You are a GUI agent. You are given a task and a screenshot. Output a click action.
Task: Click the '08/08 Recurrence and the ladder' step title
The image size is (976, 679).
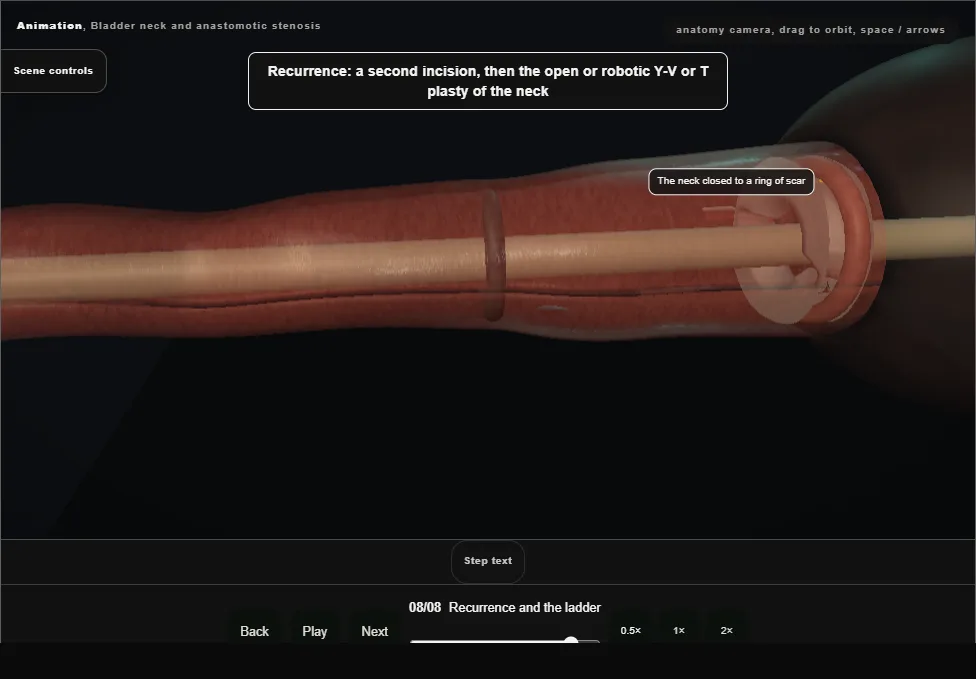(505, 607)
